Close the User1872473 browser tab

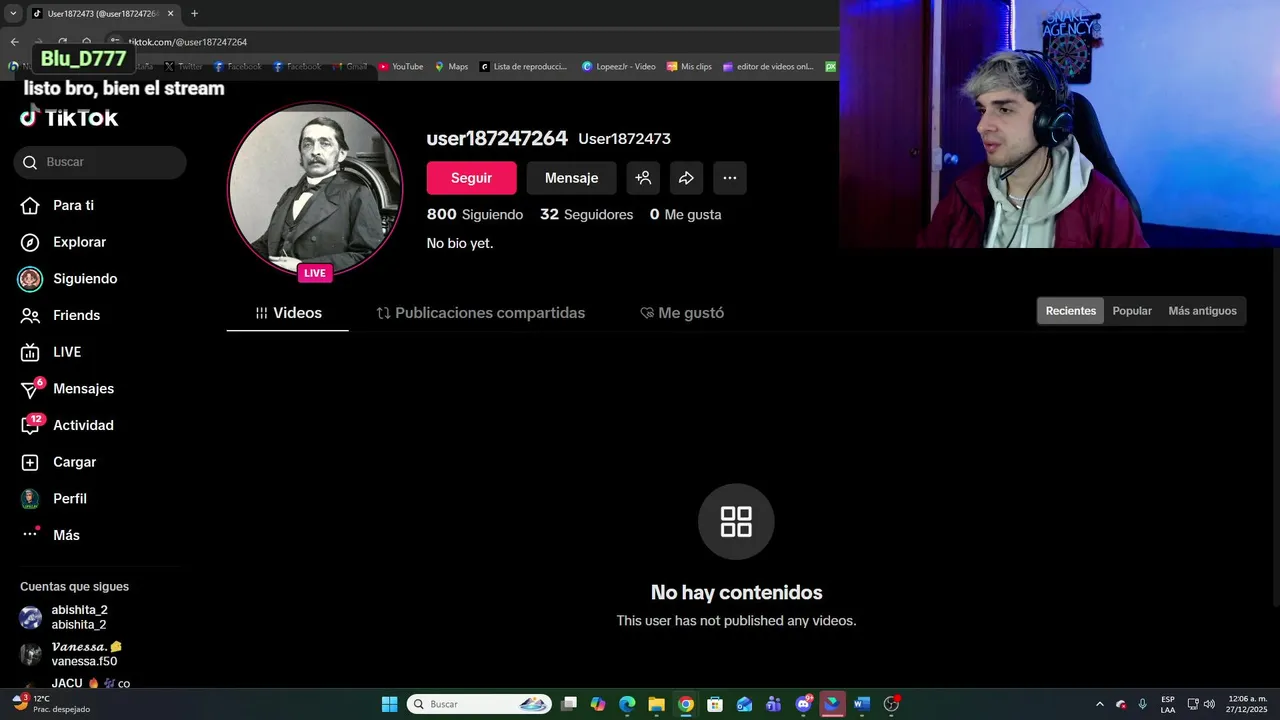pyautogui.click(x=171, y=14)
